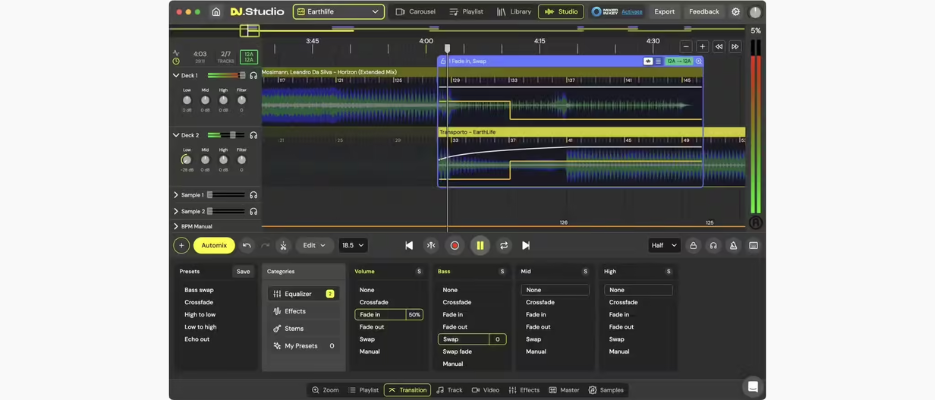Expand the BPM Manual row
The width and height of the screenshot is (935, 400).
176,227
